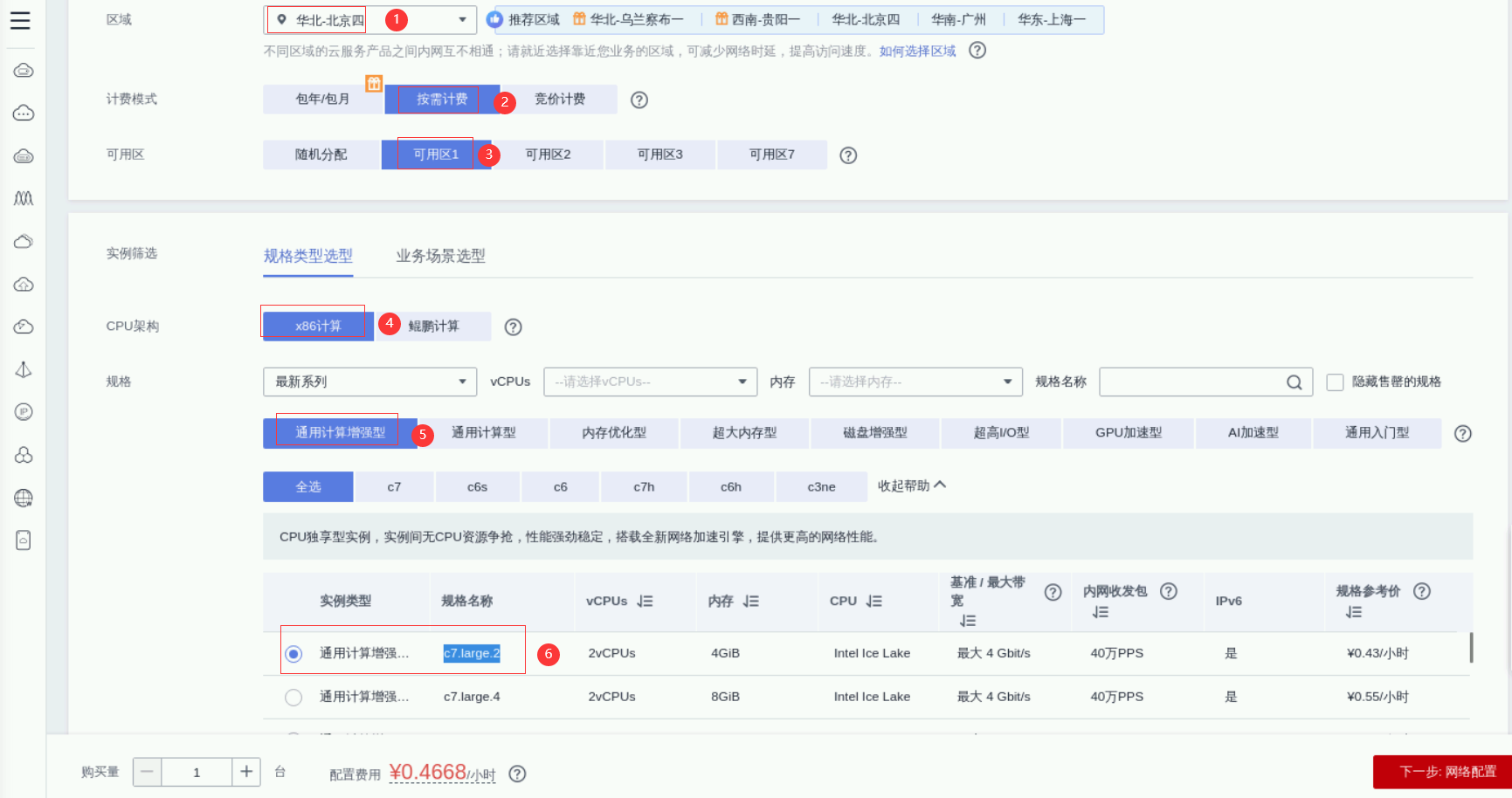This screenshot has height=798, width=1512.
Task: Open the 最新系列 series dropdown
Action: point(370,382)
